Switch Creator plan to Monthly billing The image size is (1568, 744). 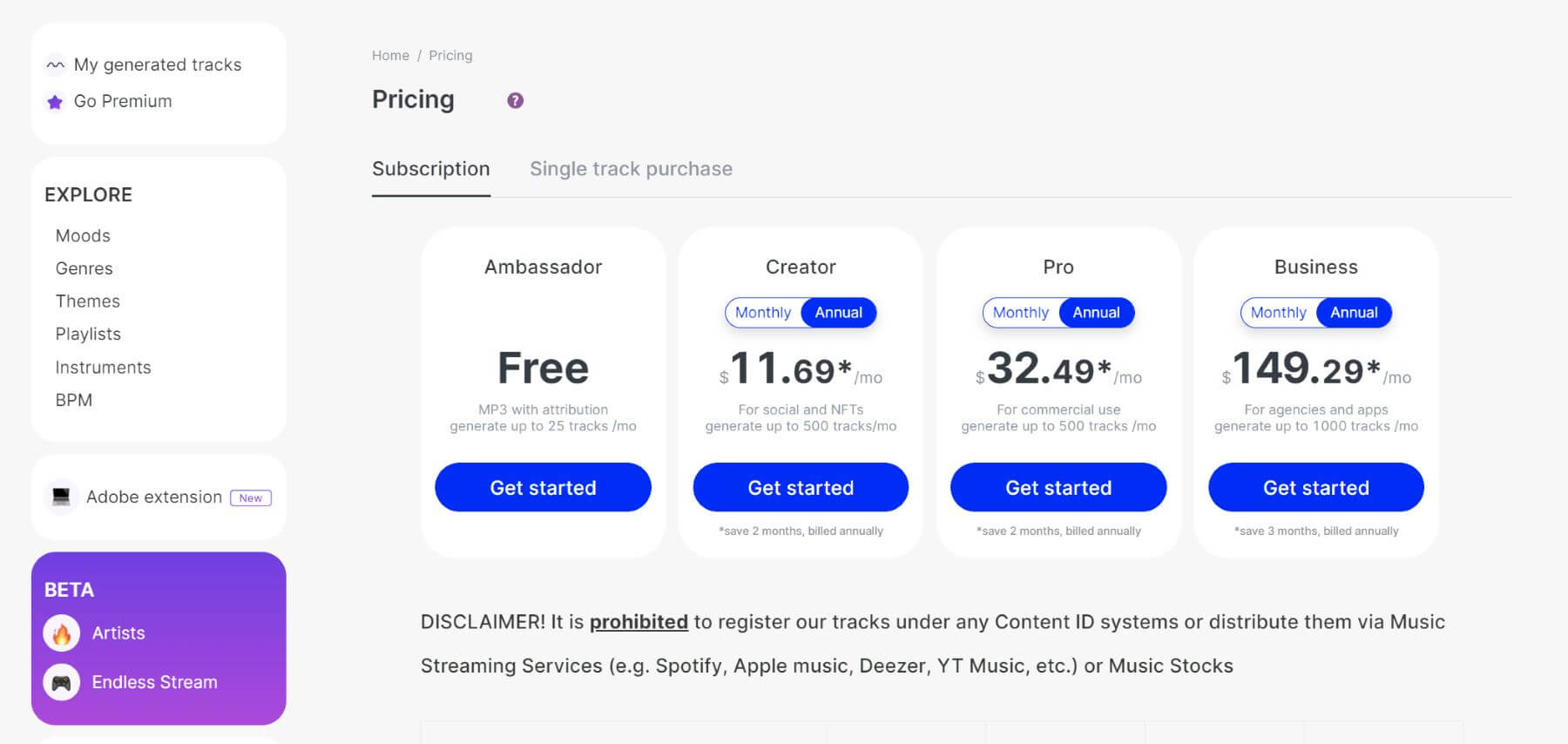(764, 313)
